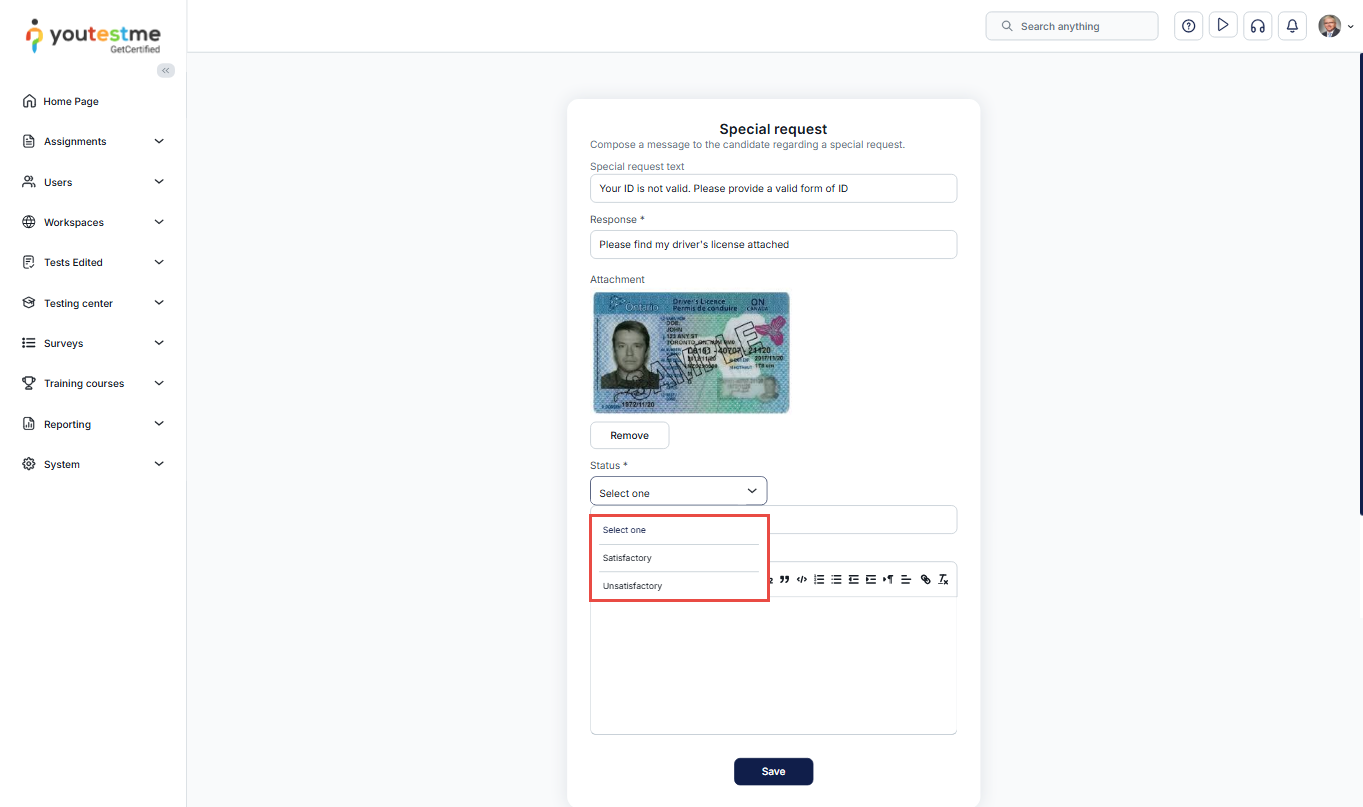Click the headset support icon
The width and height of the screenshot is (1363, 807).
pyautogui.click(x=1257, y=26)
